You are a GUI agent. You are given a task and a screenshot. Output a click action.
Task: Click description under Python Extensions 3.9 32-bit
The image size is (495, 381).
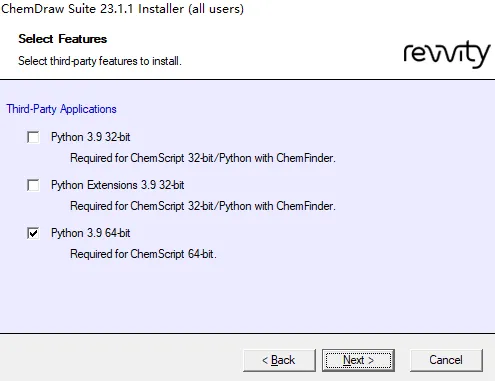point(203,206)
